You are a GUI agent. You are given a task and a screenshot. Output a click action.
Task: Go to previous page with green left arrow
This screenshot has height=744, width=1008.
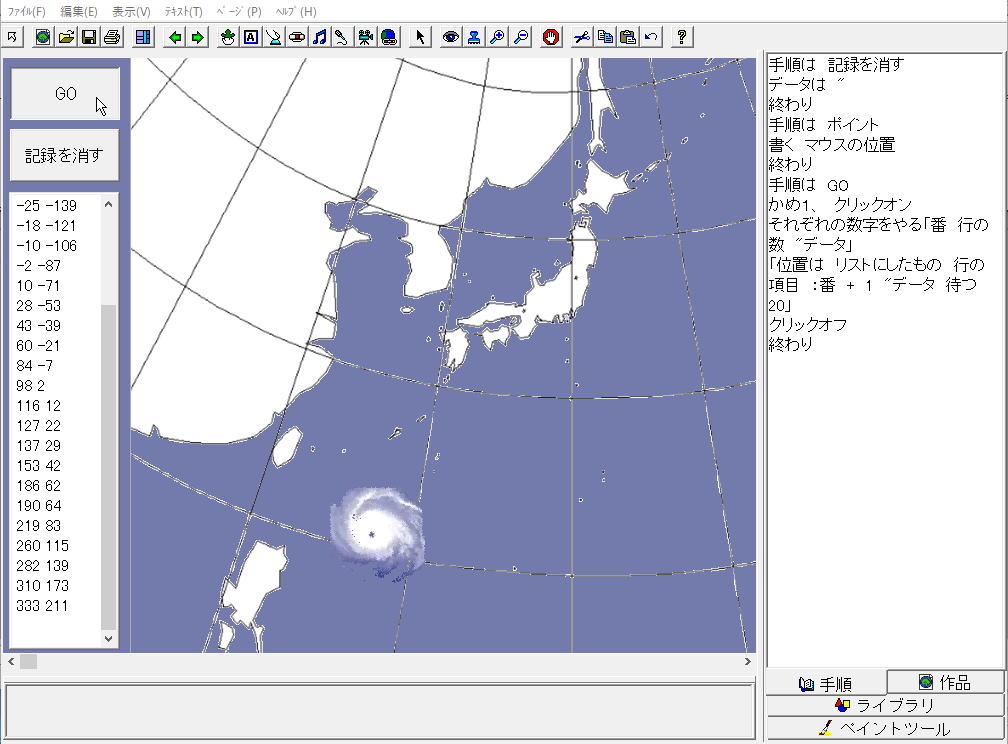point(175,37)
